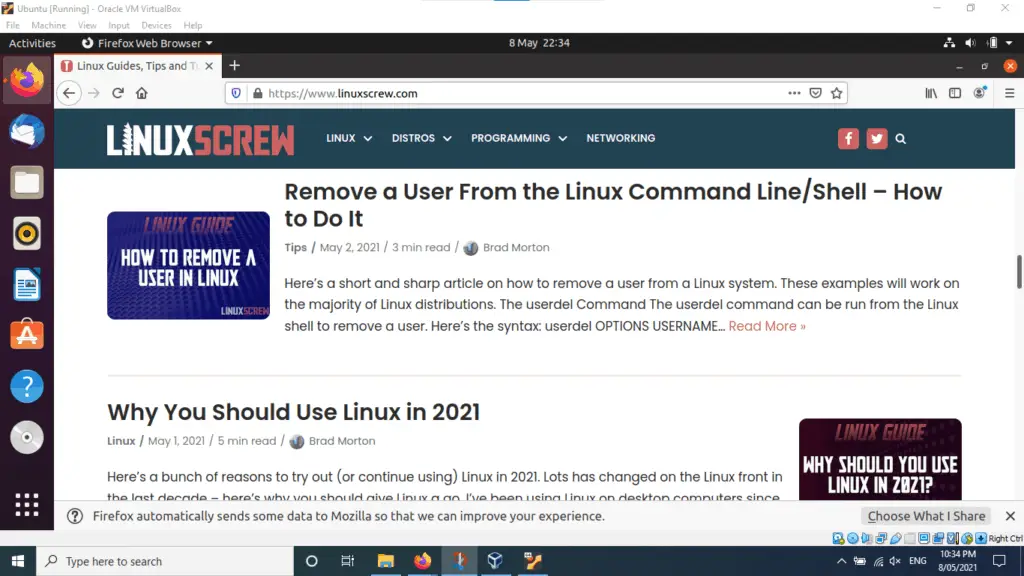Dismiss the Firefox data notification bar

pyautogui.click(x=1010, y=516)
